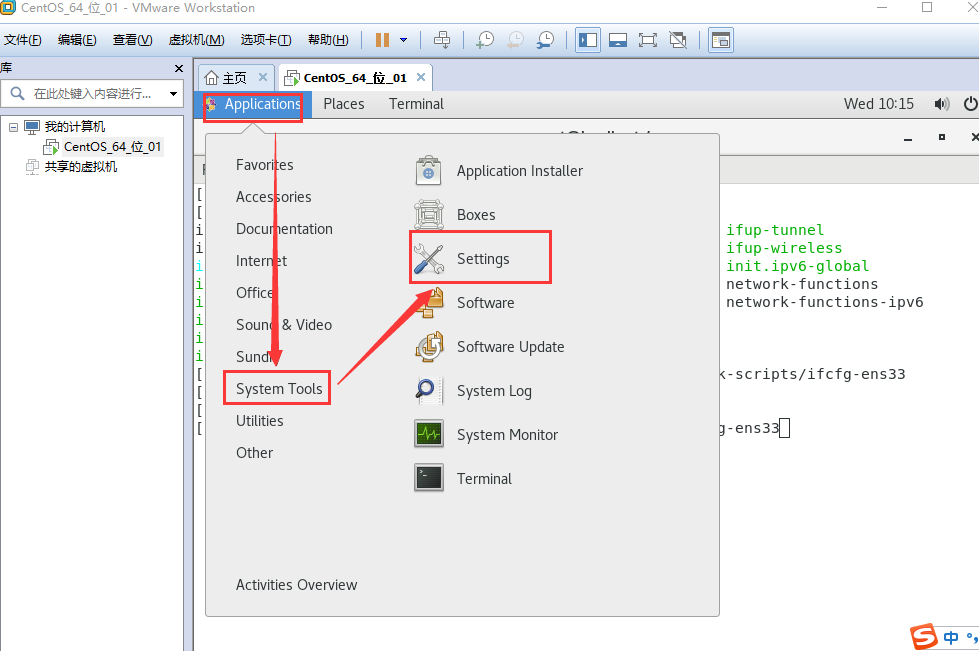Click network-functions-ipv6 in the terminal

pyautogui.click(x=824, y=302)
